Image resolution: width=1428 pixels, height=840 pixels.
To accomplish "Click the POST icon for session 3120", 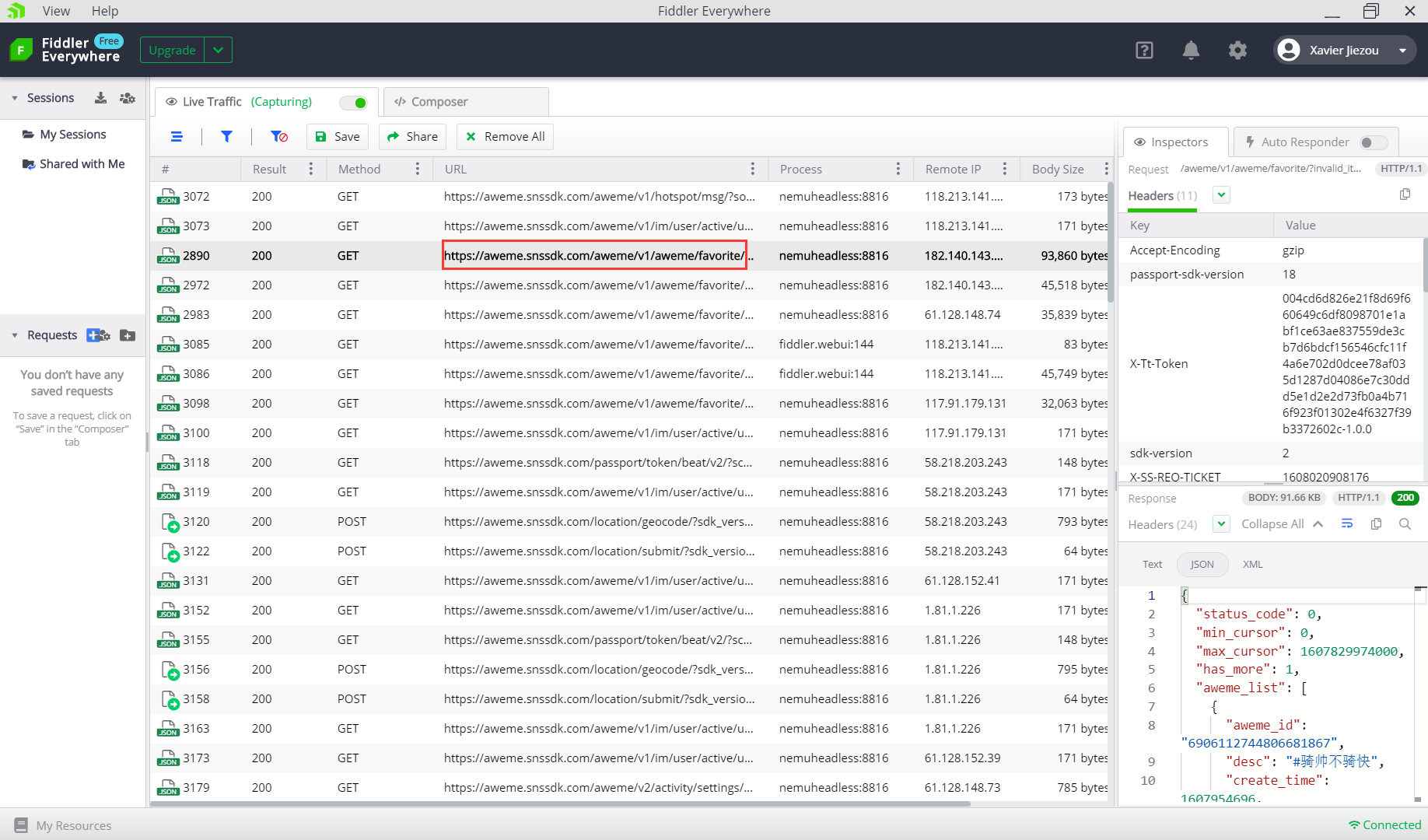I will pyautogui.click(x=170, y=522).
